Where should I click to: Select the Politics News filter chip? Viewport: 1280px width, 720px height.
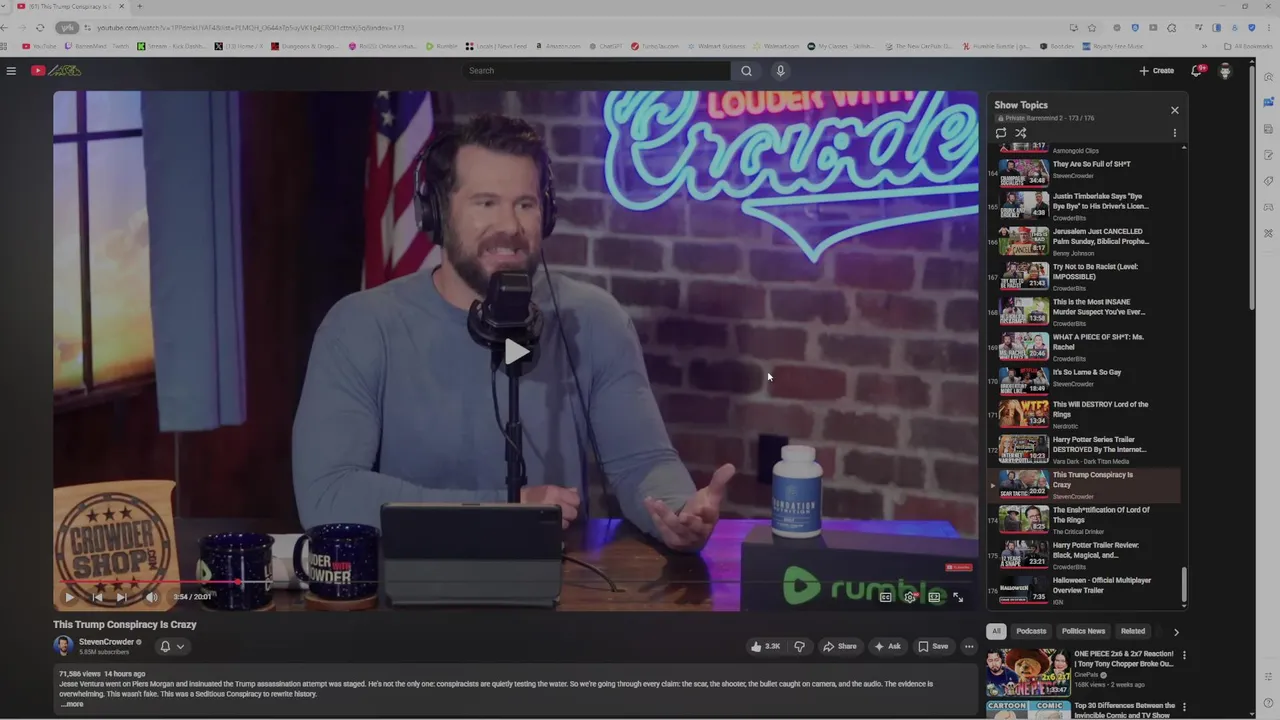point(1083,631)
